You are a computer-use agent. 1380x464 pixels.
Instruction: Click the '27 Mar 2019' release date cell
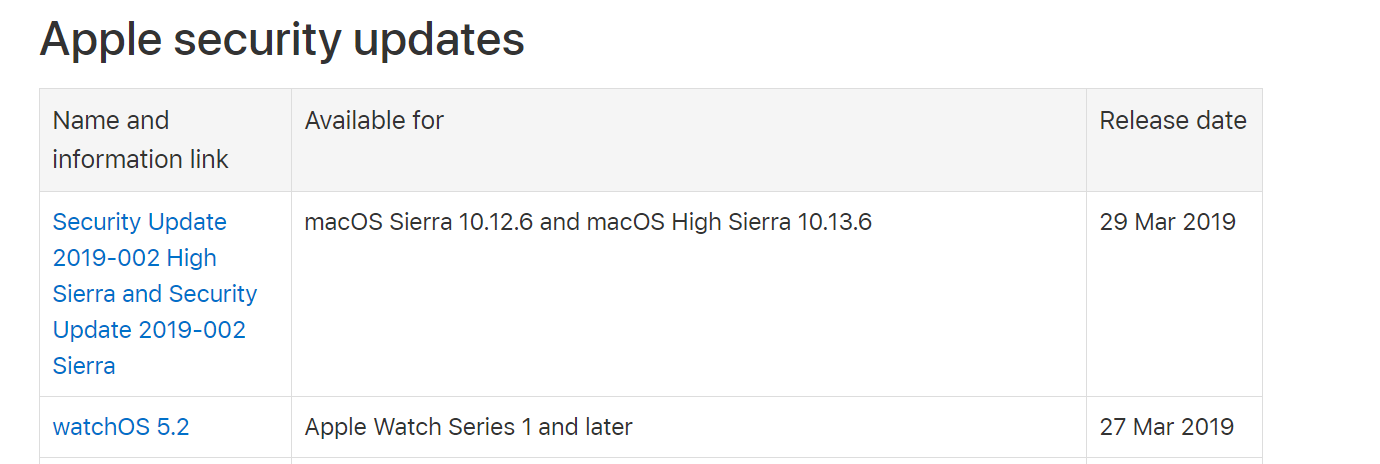[x=1166, y=427]
